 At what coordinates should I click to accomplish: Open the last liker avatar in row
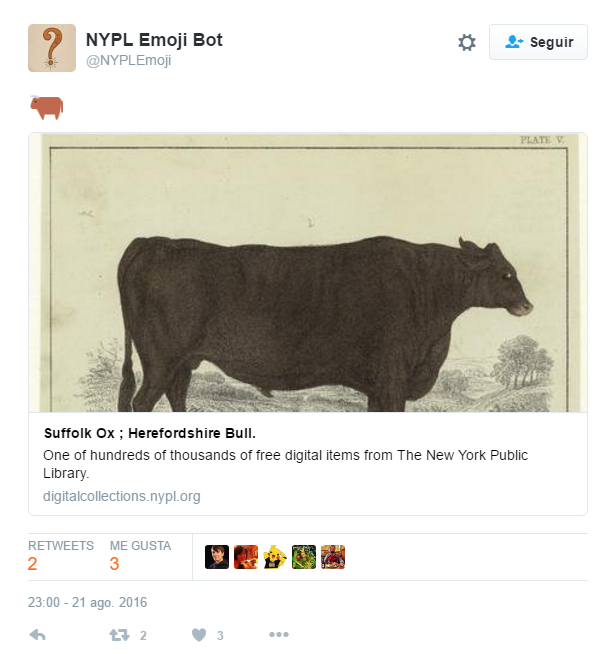click(x=333, y=557)
